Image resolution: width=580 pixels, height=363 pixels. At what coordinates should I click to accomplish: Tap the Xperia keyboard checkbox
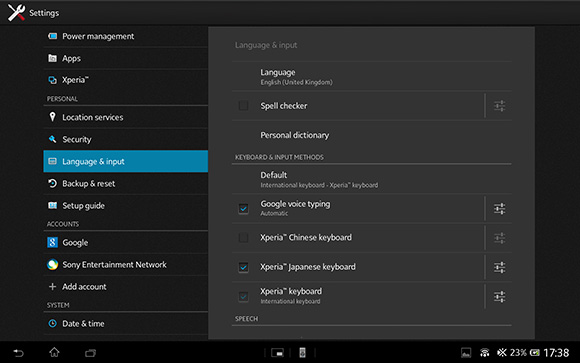243,296
